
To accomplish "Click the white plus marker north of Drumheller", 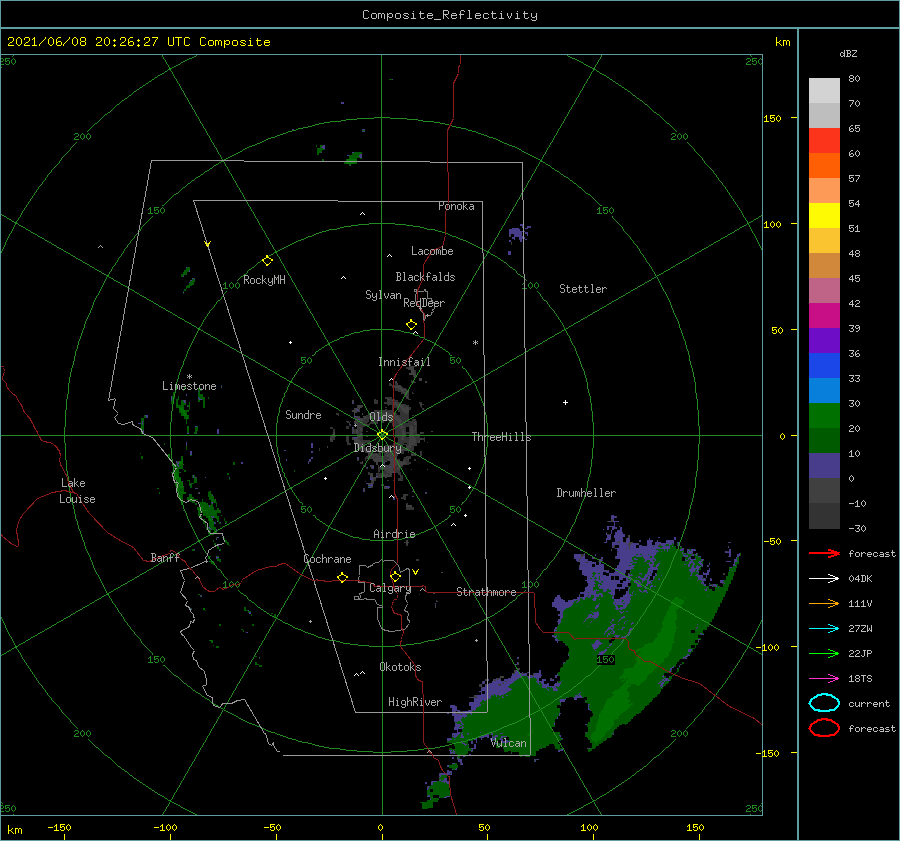I will coord(565,402).
